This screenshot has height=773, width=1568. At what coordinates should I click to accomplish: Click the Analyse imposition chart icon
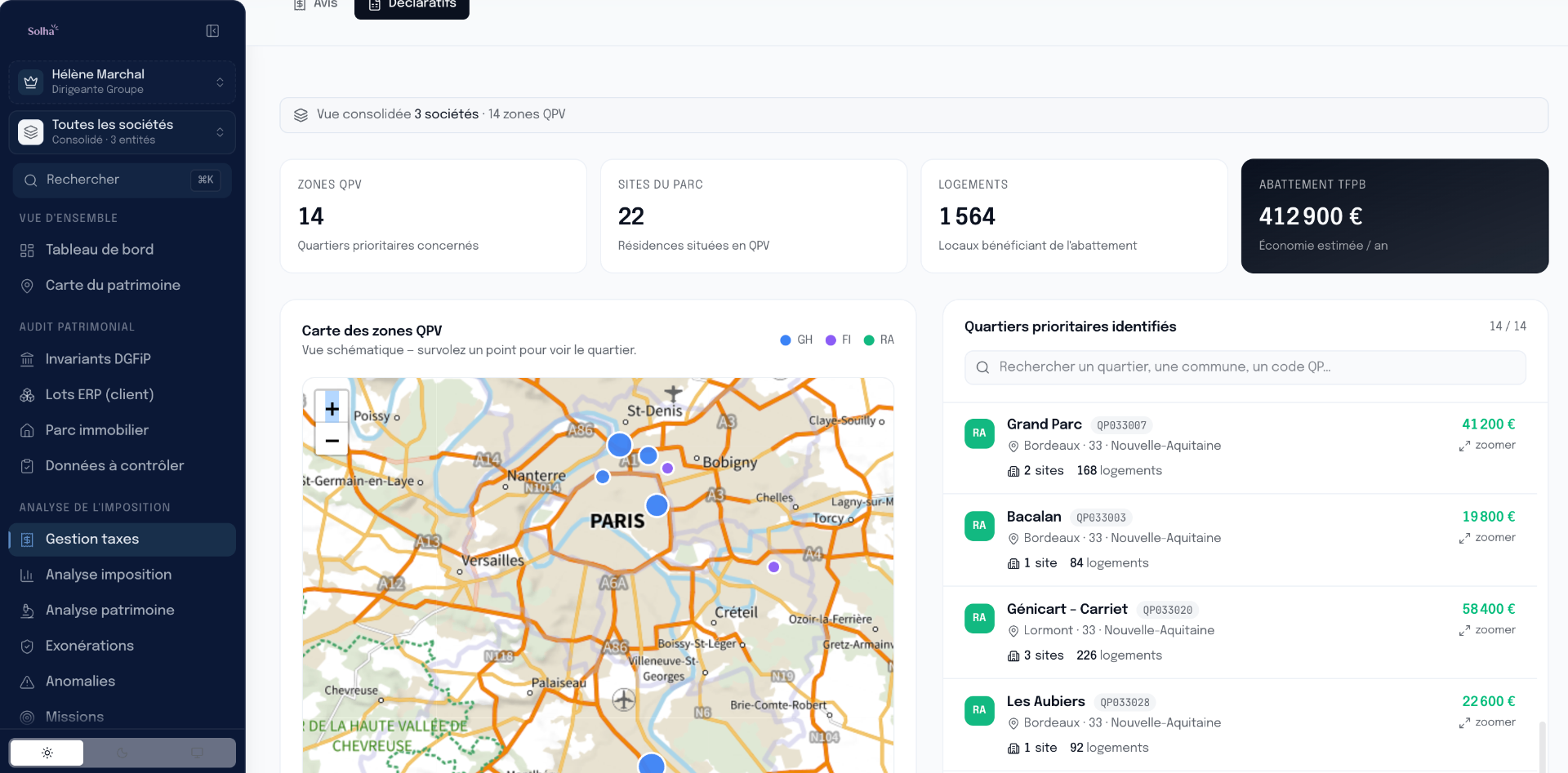pos(27,575)
